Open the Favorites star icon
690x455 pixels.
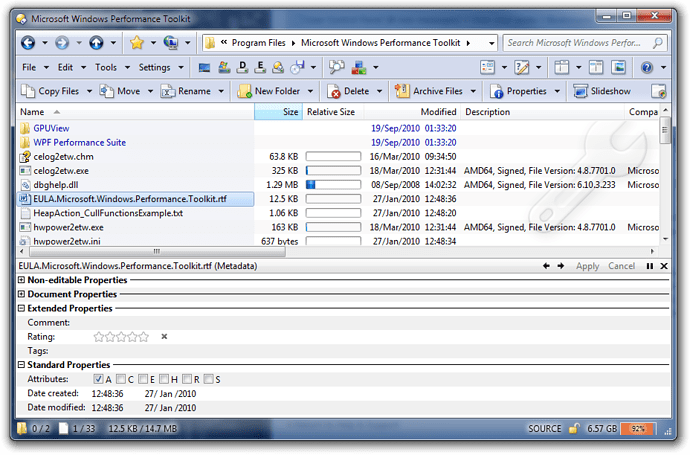[137, 43]
